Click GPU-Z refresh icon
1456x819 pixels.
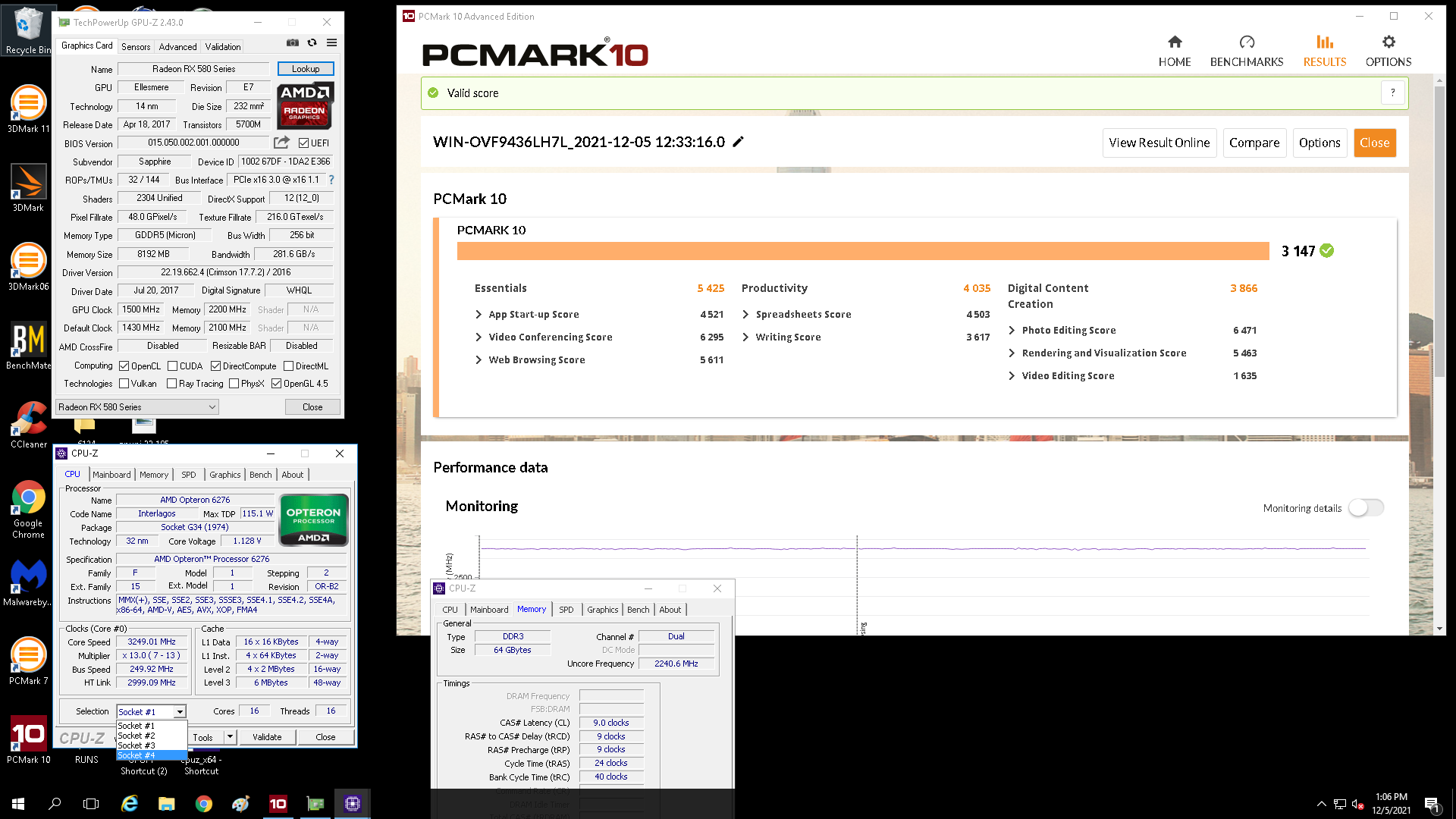point(312,43)
